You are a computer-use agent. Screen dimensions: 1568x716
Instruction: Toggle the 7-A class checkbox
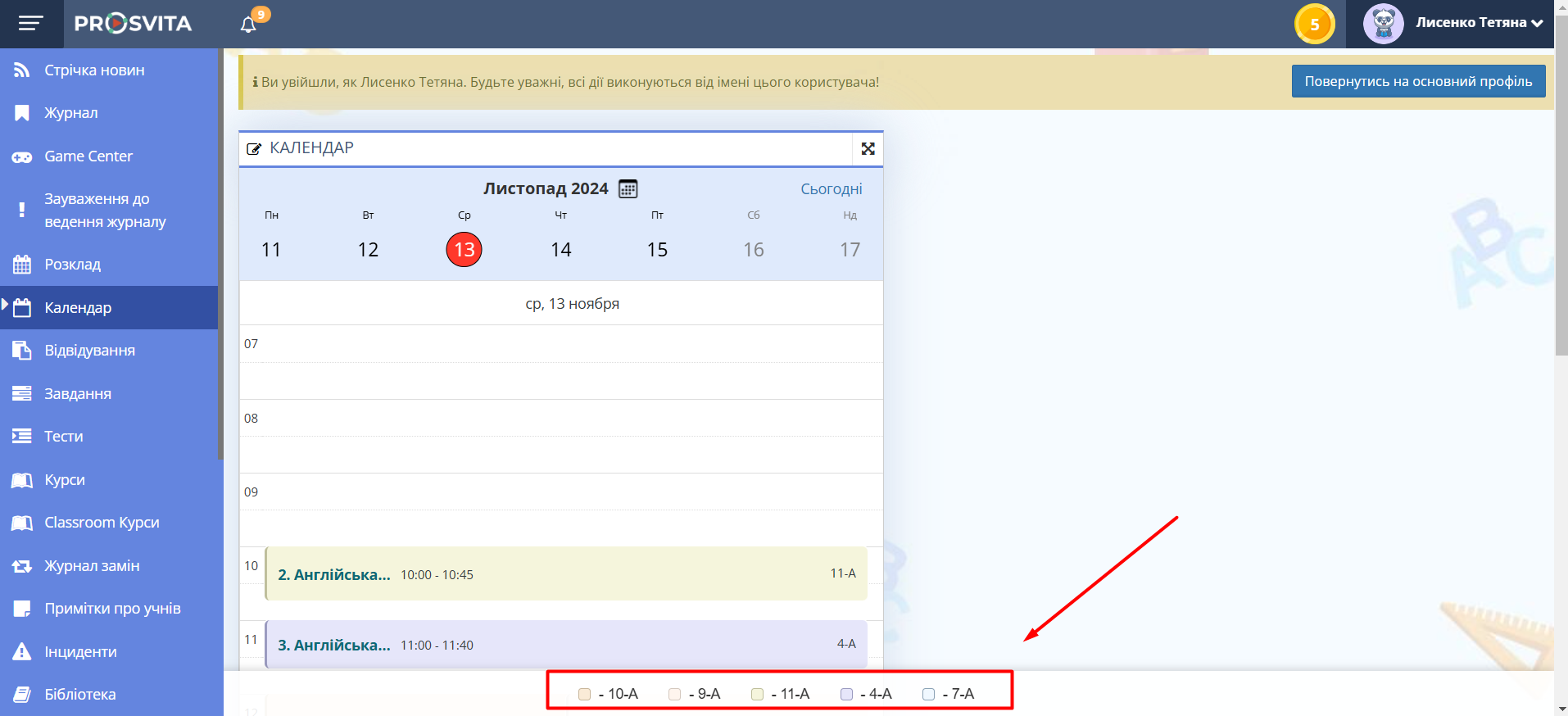(x=928, y=695)
